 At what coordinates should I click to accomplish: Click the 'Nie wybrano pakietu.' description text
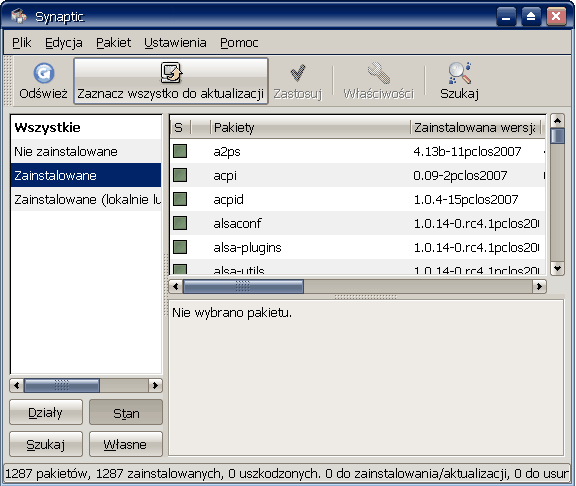[x=232, y=313]
